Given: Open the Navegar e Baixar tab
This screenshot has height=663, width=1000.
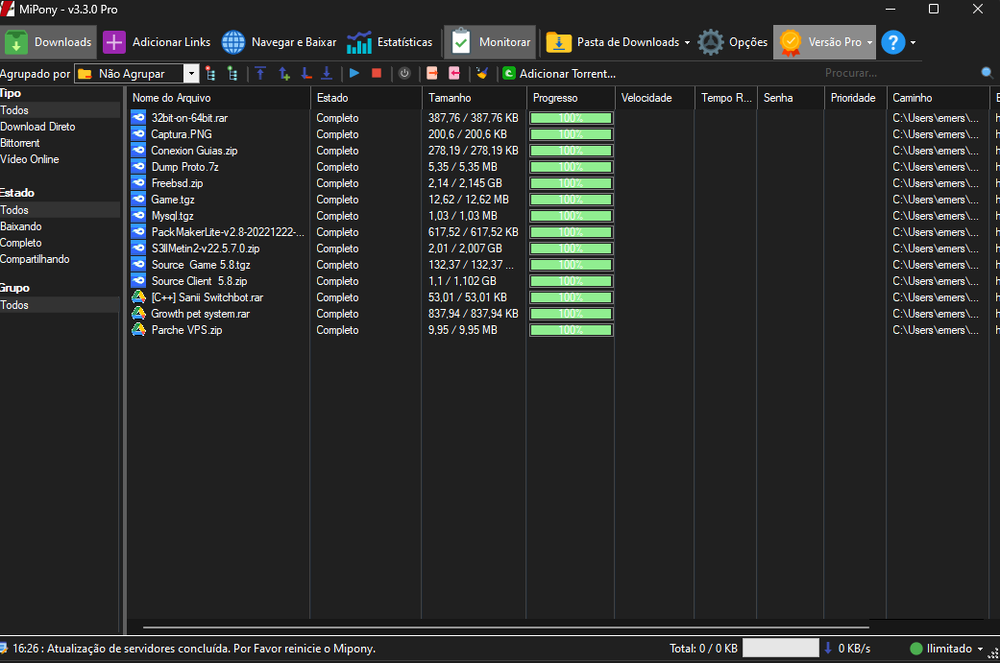Looking at the screenshot, I should (x=279, y=42).
